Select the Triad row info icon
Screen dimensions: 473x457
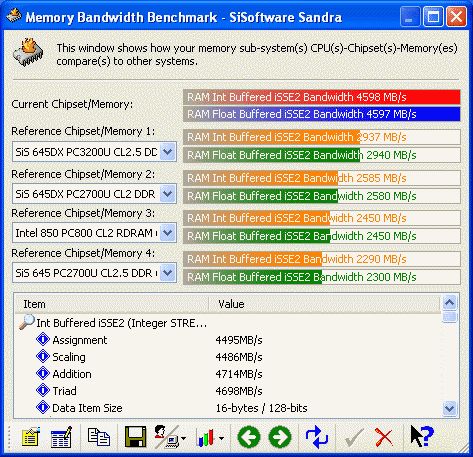[43, 391]
